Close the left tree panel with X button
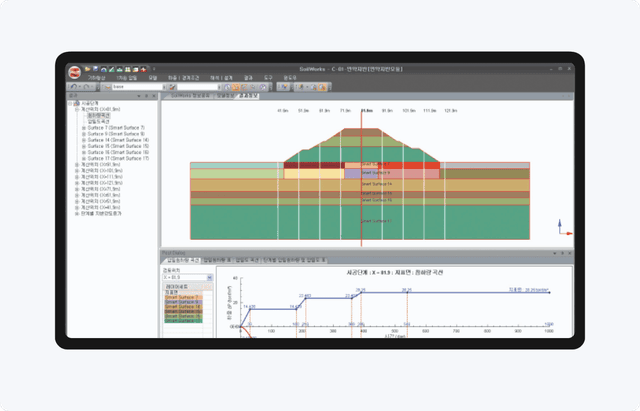The width and height of the screenshot is (640, 411). [x=156, y=96]
